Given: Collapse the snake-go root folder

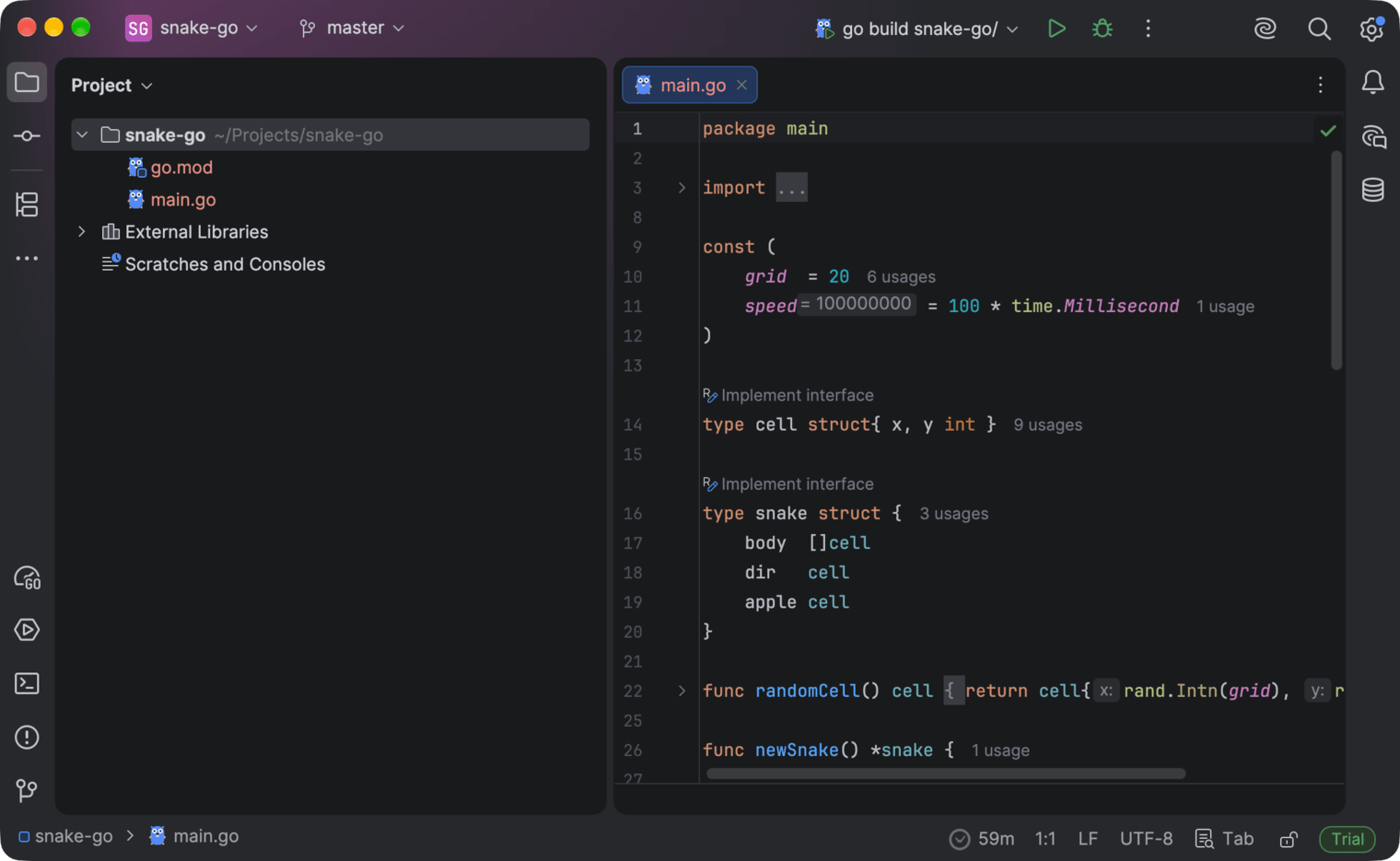Looking at the screenshot, I should 82,135.
